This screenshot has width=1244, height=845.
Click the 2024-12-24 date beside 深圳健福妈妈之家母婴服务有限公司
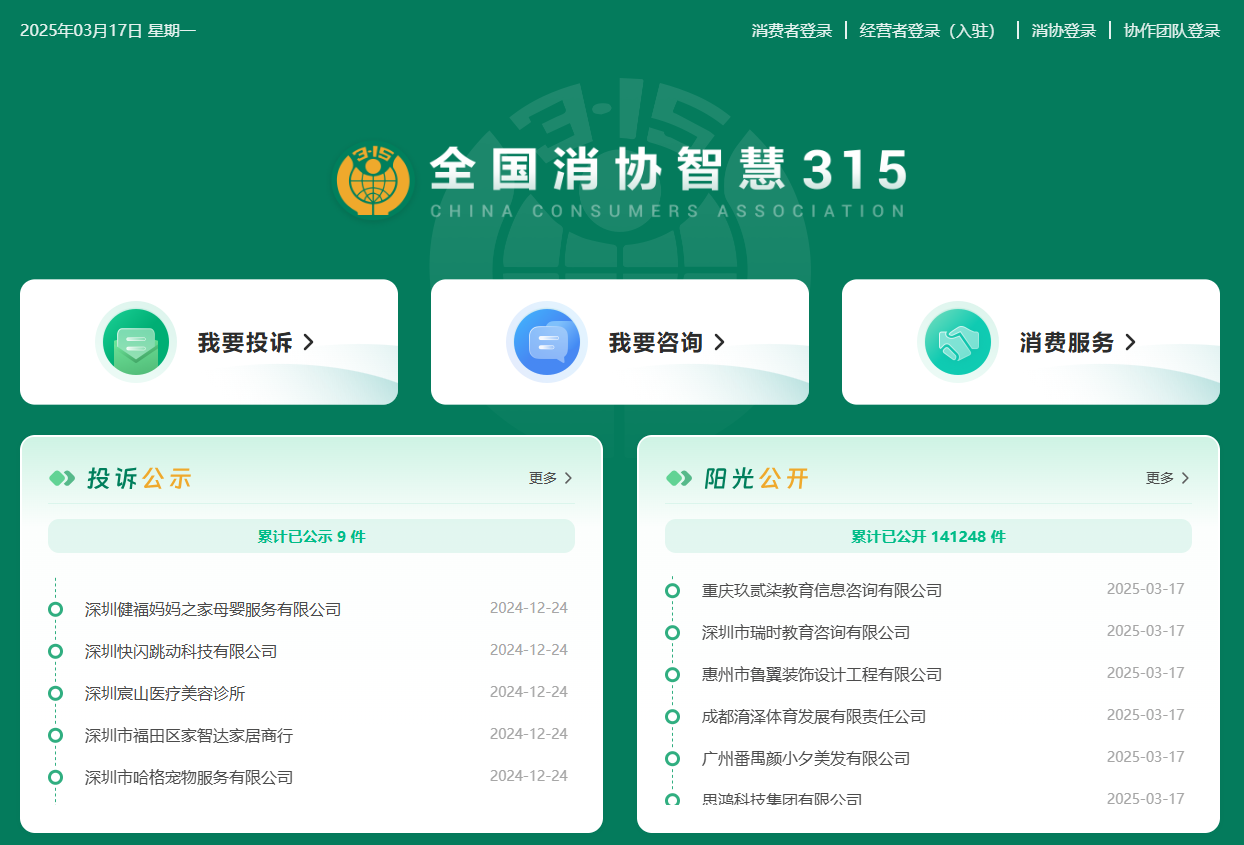click(529, 608)
